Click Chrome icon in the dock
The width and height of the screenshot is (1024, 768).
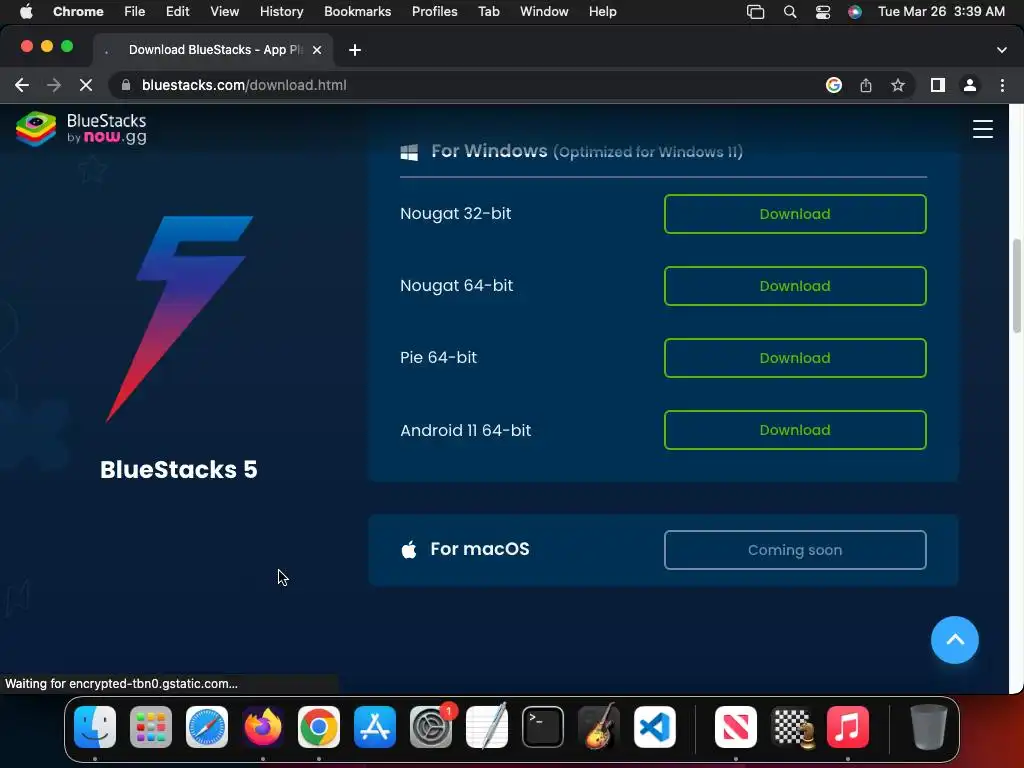319,727
